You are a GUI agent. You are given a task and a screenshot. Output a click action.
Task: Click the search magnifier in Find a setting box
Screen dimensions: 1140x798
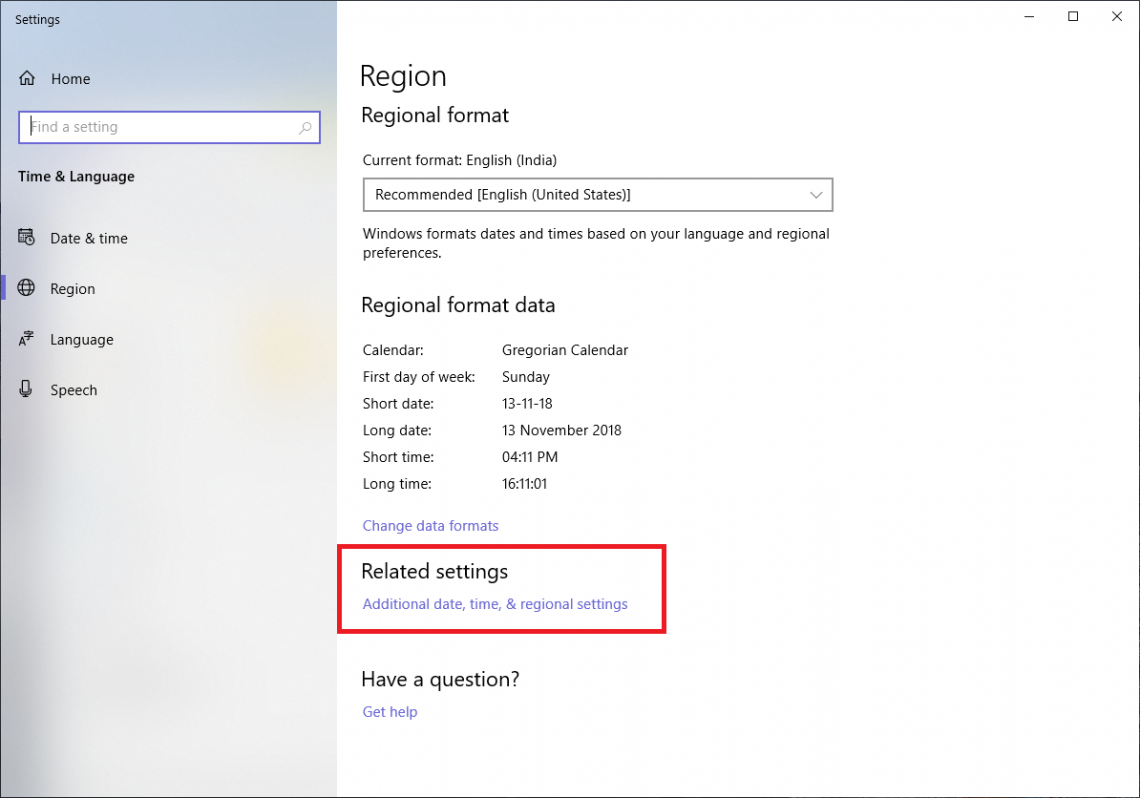pos(305,127)
